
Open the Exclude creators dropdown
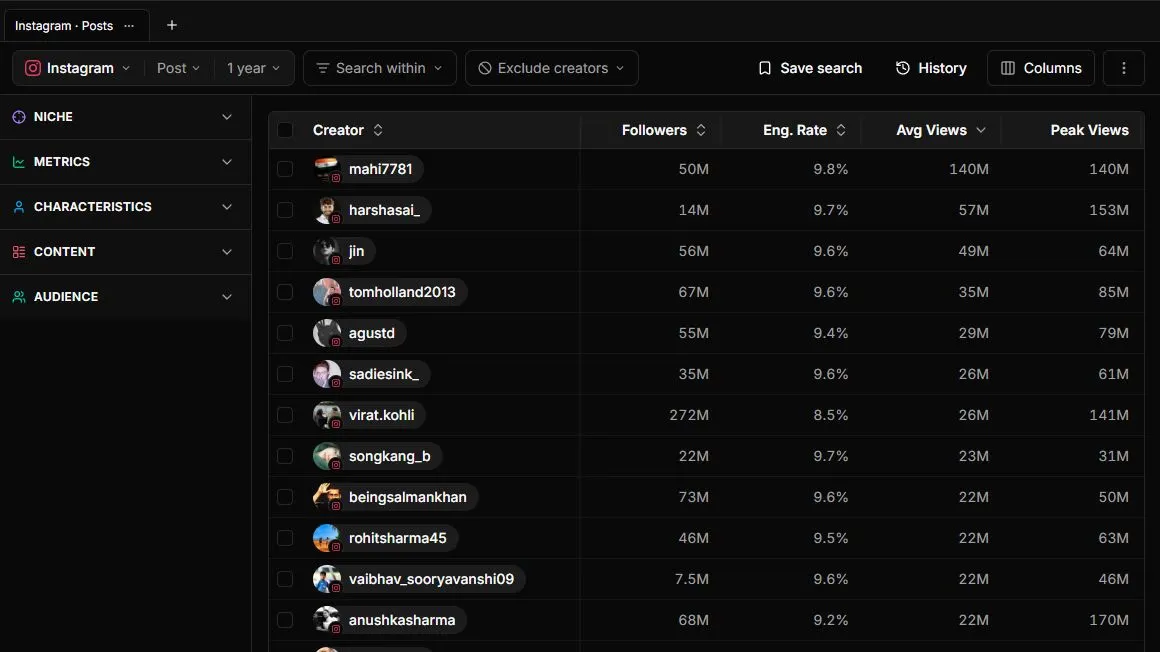pos(552,68)
